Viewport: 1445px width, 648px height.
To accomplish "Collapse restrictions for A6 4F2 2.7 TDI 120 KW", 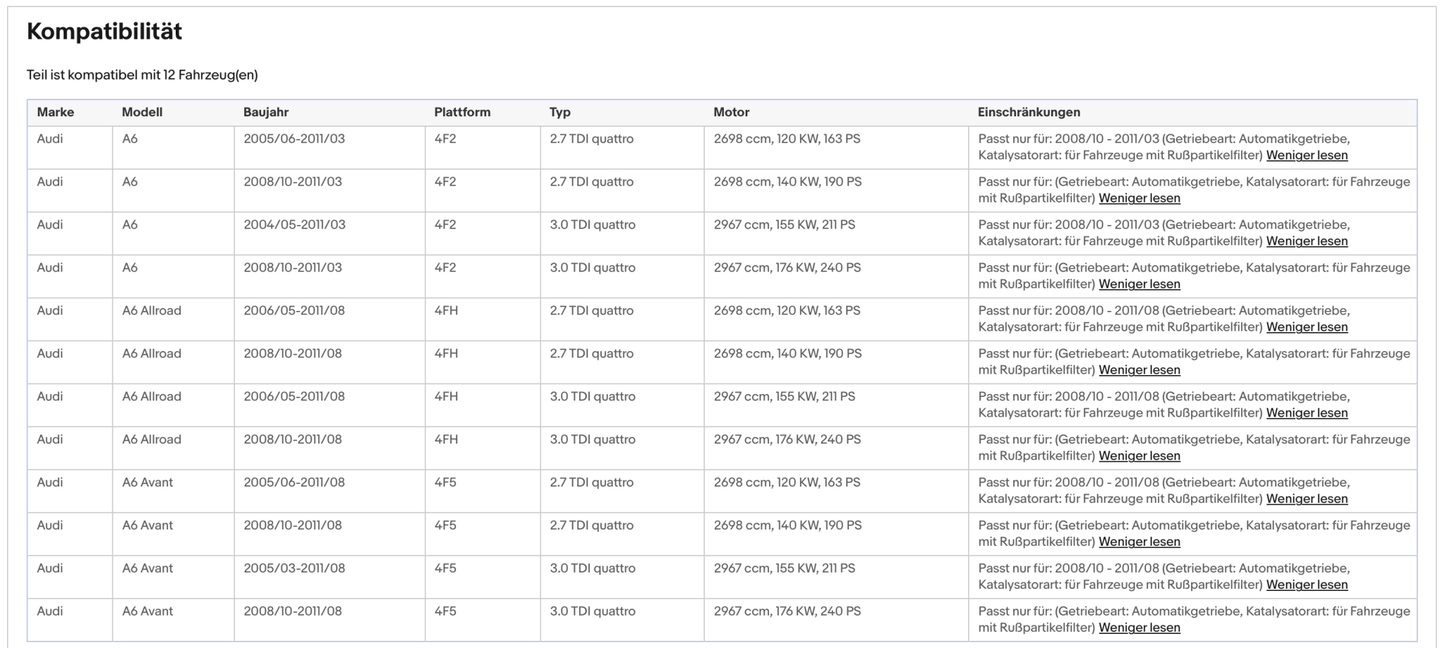I will click(1306, 156).
